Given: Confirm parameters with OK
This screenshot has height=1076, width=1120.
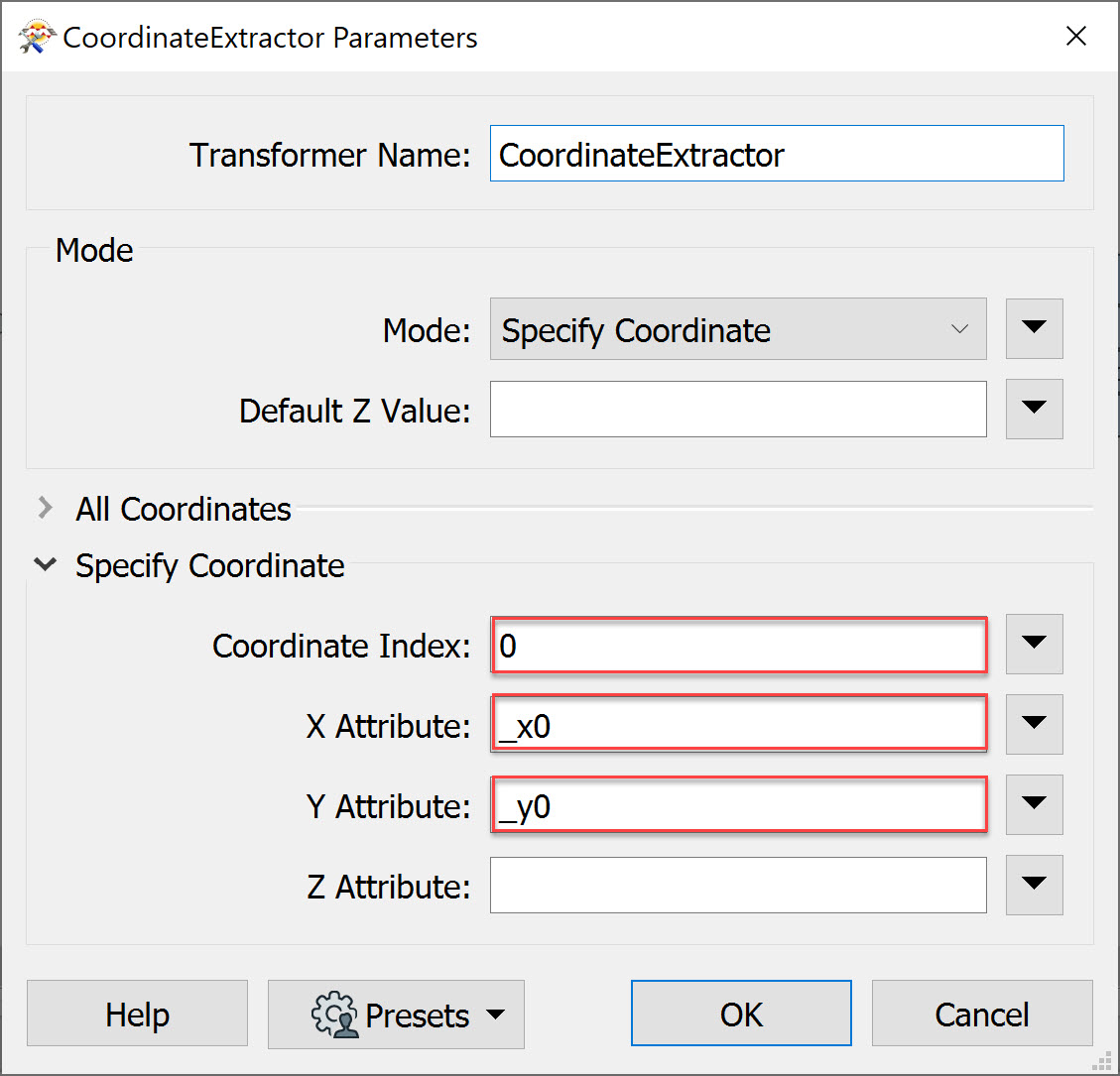Looking at the screenshot, I should 741,1013.
